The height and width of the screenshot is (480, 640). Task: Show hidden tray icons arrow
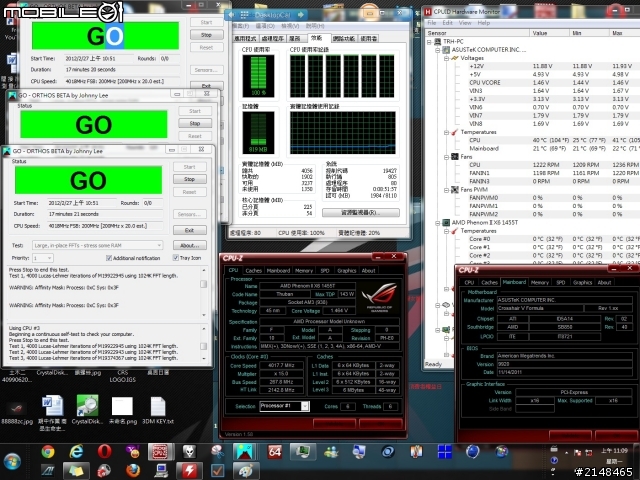566,453
